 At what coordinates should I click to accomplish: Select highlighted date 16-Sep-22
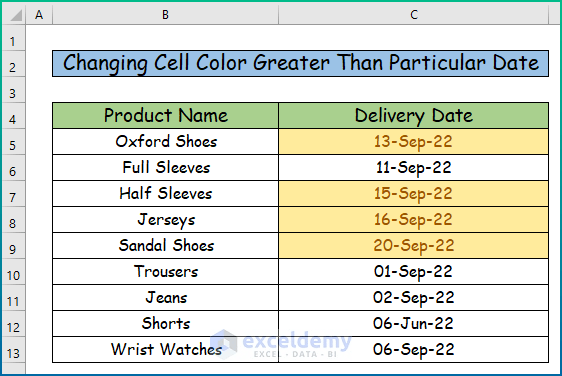(414, 220)
